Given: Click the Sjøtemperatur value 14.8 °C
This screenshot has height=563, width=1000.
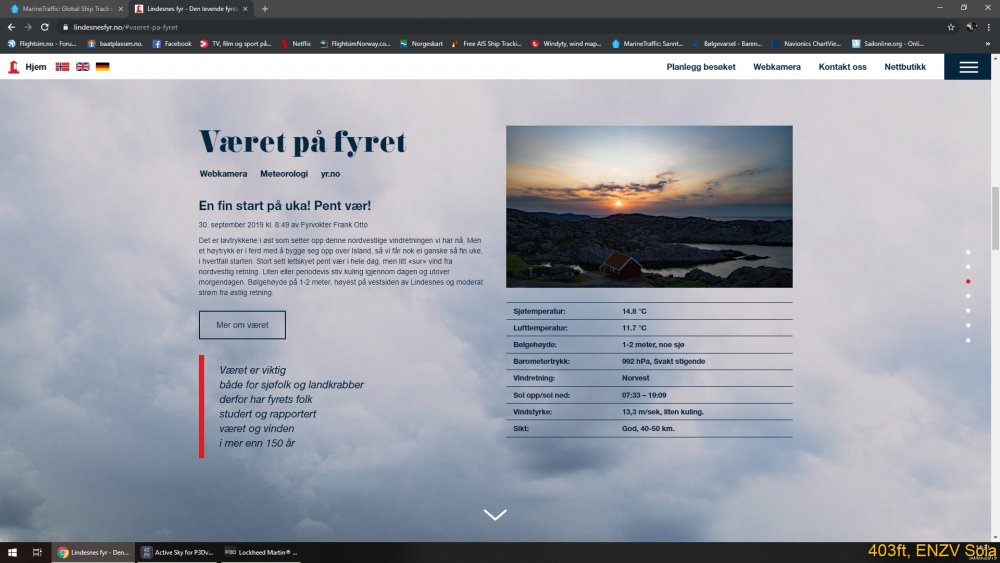Looking at the screenshot, I should click(x=634, y=311).
